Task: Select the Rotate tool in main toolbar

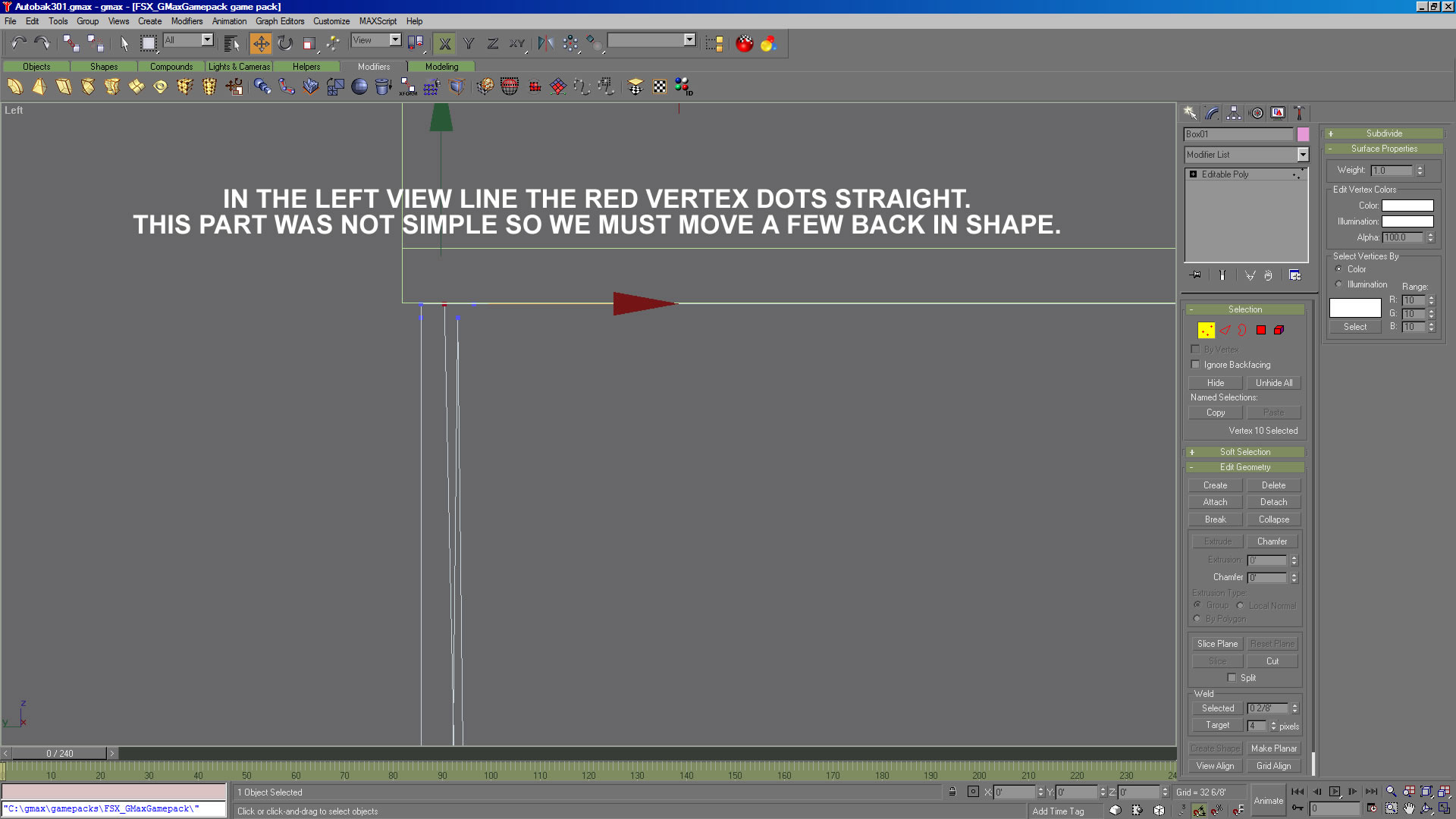Action: (285, 43)
